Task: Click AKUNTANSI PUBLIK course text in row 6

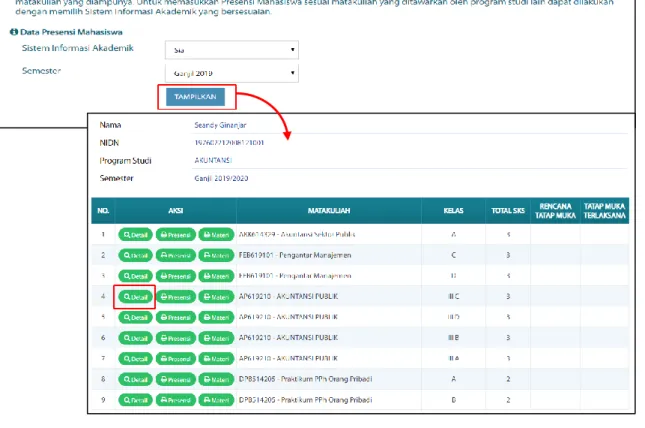Action: click(307, 338)
